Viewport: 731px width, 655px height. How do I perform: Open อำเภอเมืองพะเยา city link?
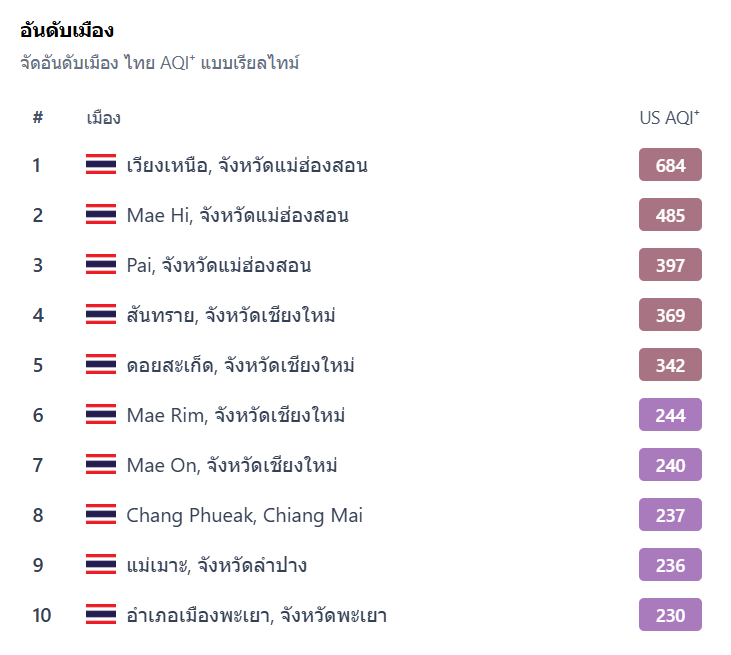[x=256, y=615]
